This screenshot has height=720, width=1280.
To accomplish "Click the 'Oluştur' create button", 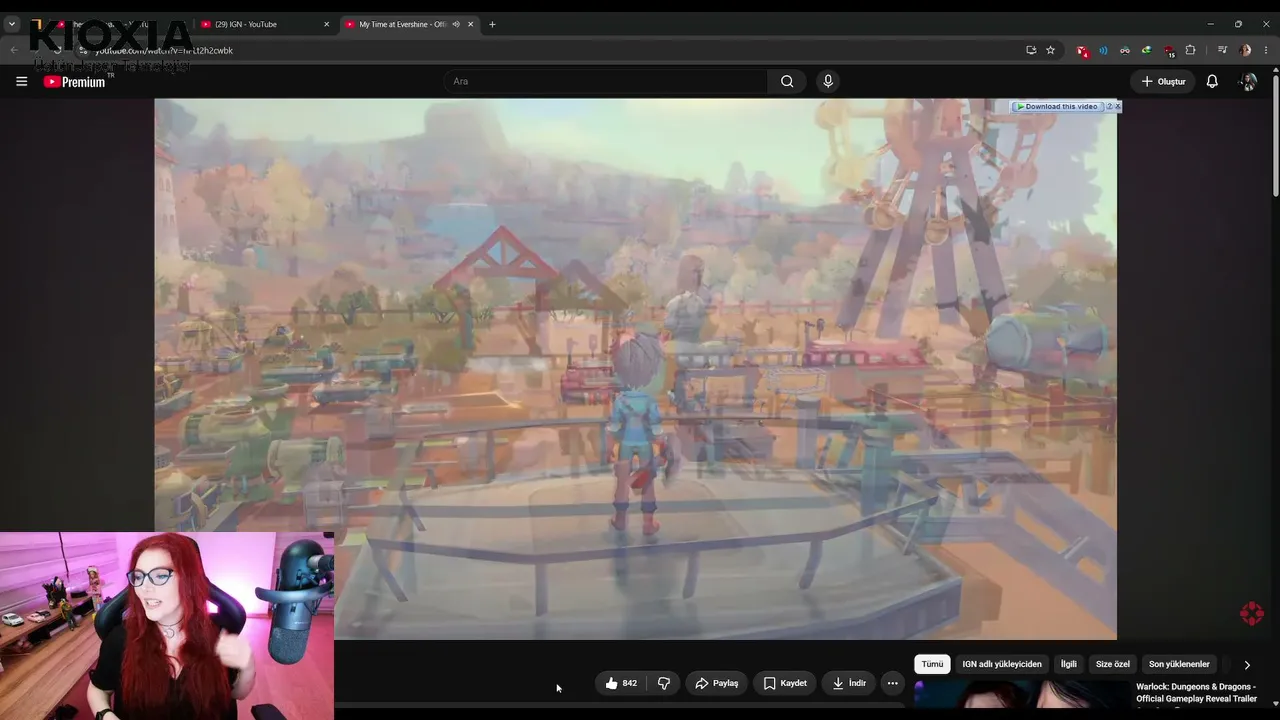I will [x=1163, y=81].
